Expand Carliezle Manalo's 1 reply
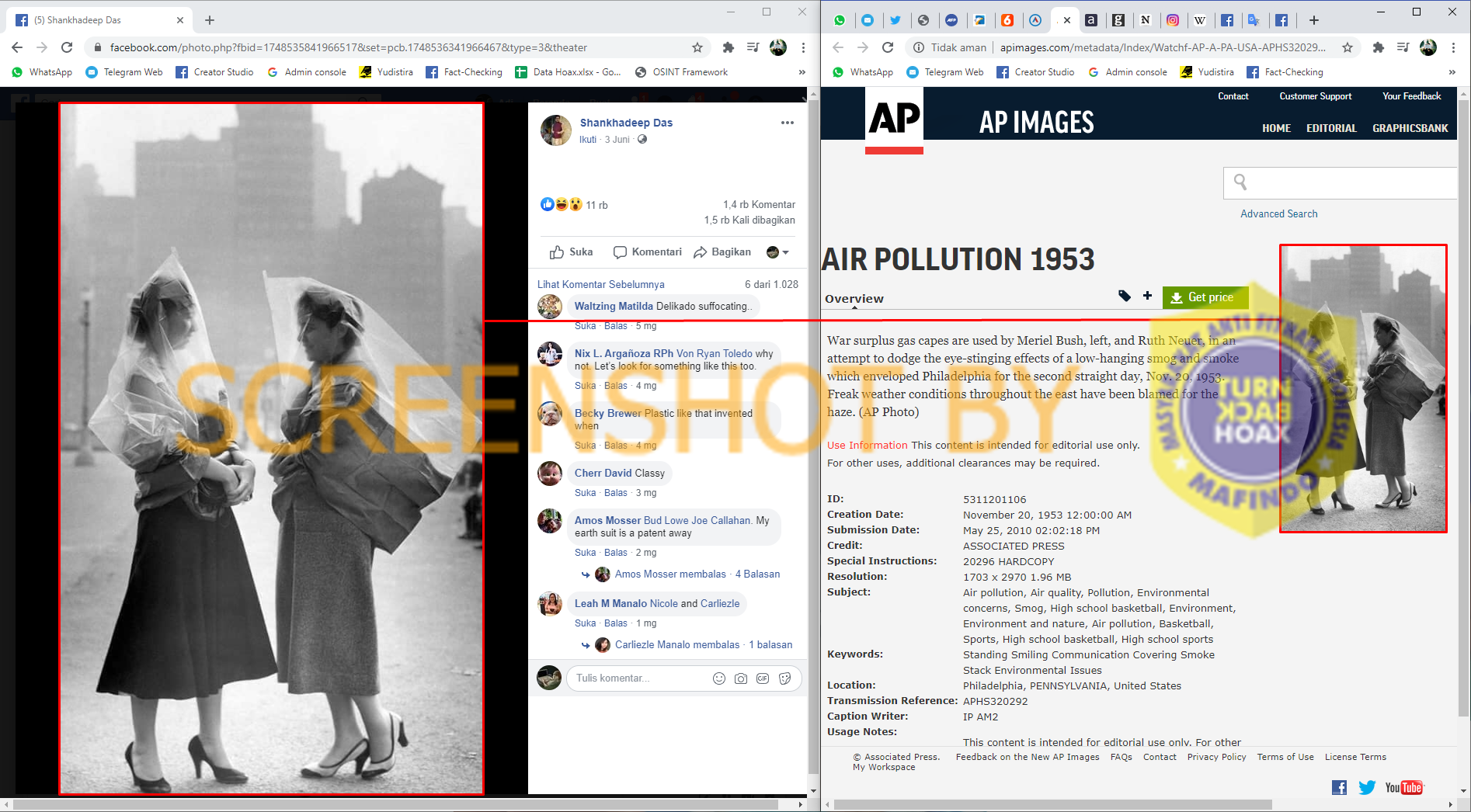This screenshot has width=1471, height=812. pyautogui.click(x=704, y=645)
